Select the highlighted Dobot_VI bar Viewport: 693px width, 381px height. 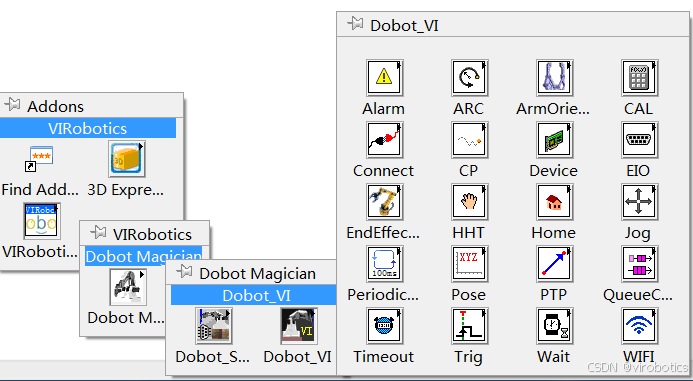click(254, 295)
